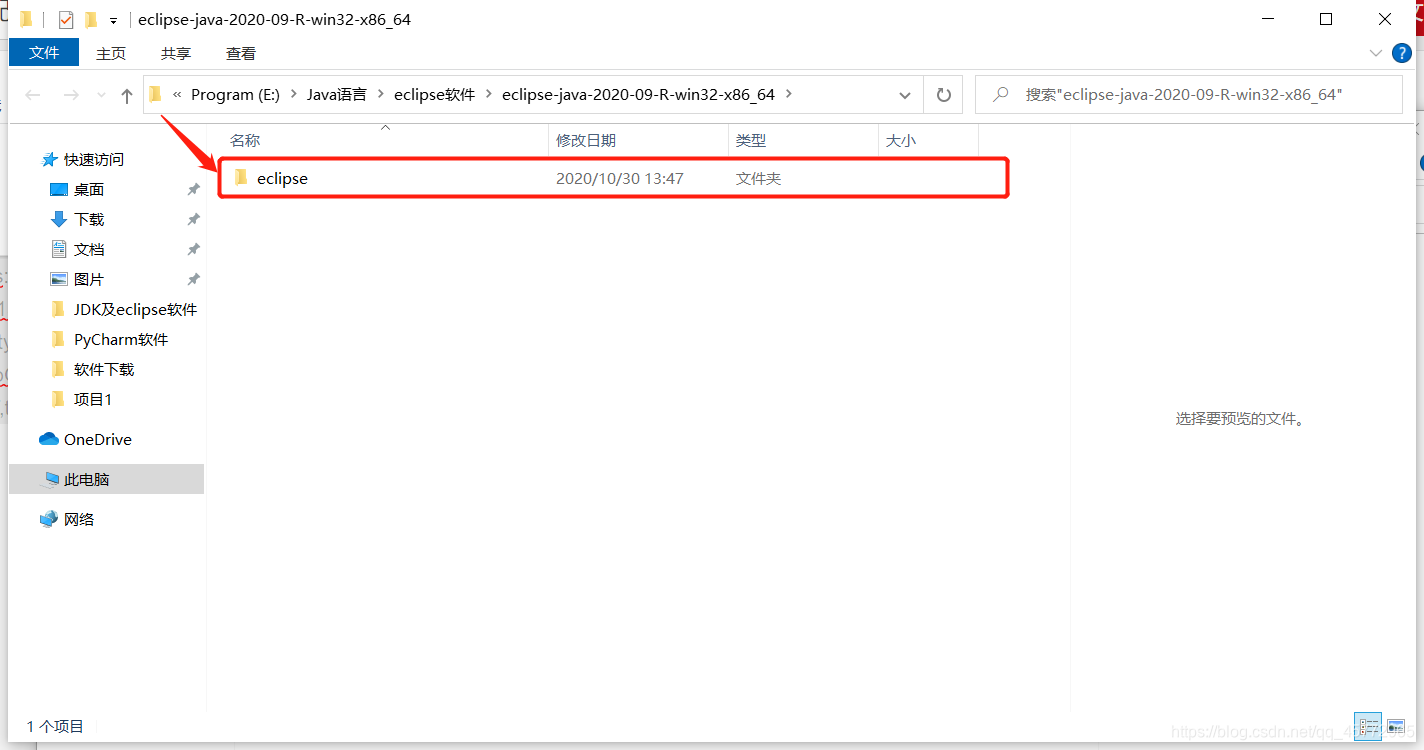Viewport: 1424px width, 750px height.
Task: Select 网络 in the navigation pane
Action: (79, 519)
